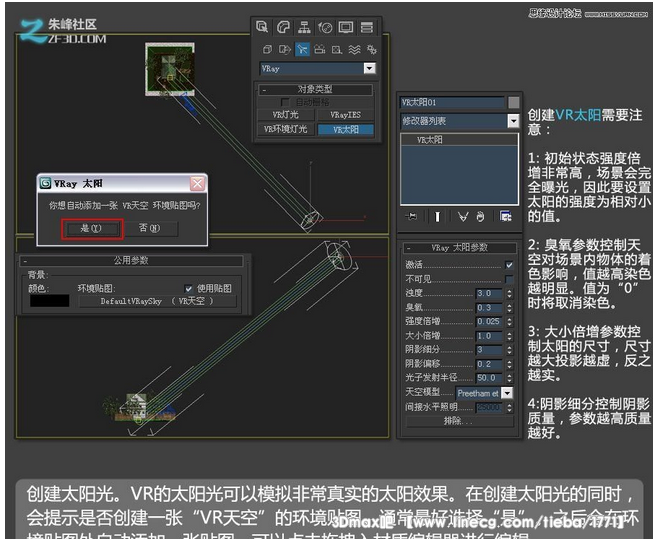Select the Space Warps category icon
This screenshot has width=653, height=539.
click(354, 50)
